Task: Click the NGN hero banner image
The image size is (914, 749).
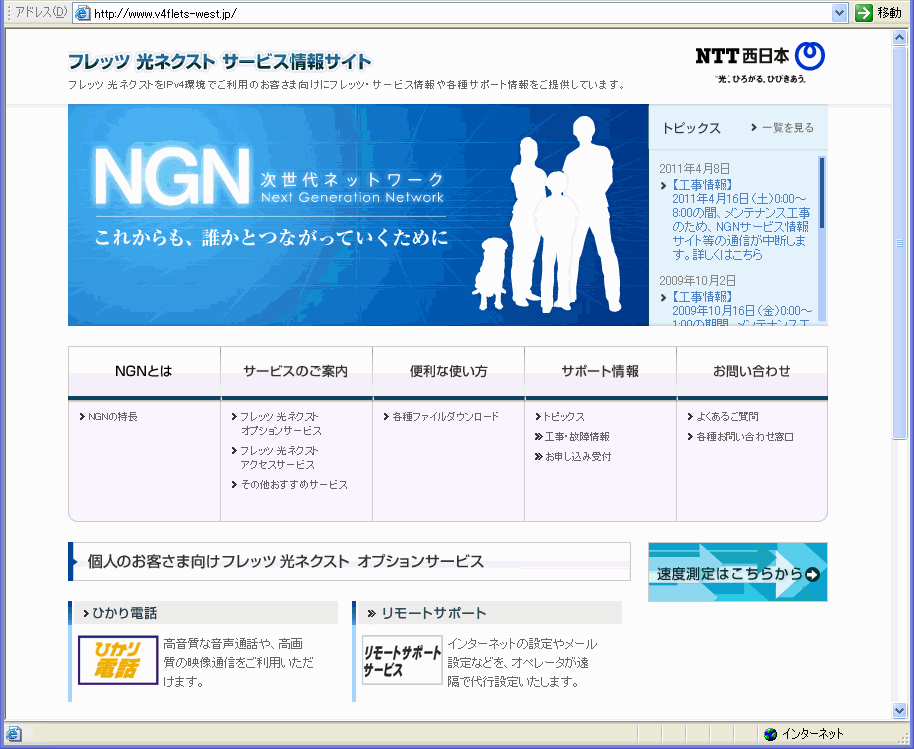Action: 358,215
